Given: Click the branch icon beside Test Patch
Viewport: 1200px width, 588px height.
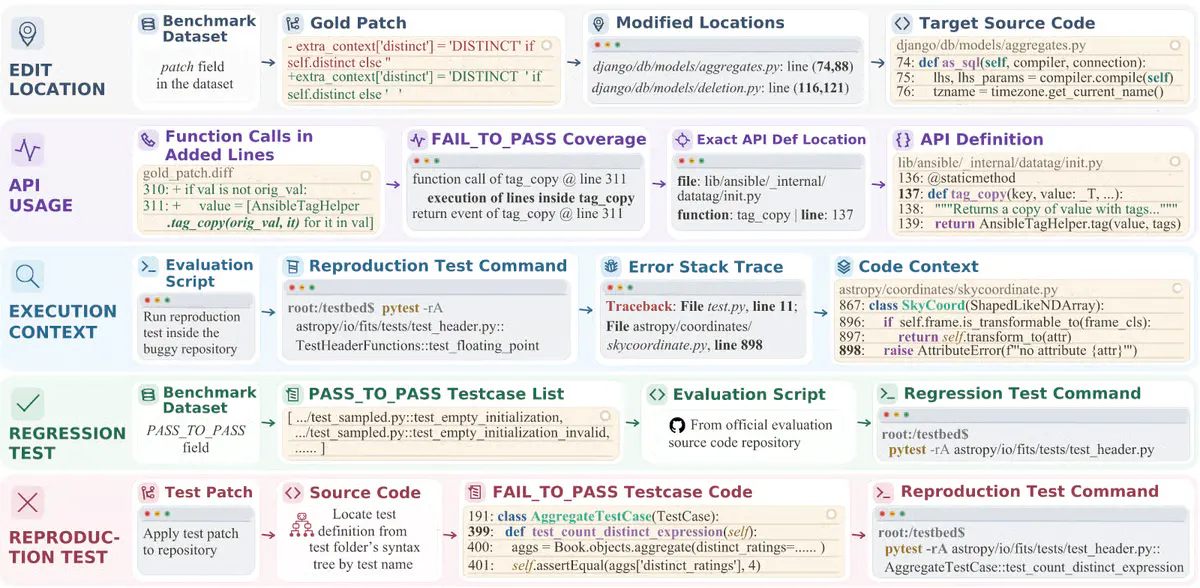Looking at the screenshot, I should tap(148, 493).
